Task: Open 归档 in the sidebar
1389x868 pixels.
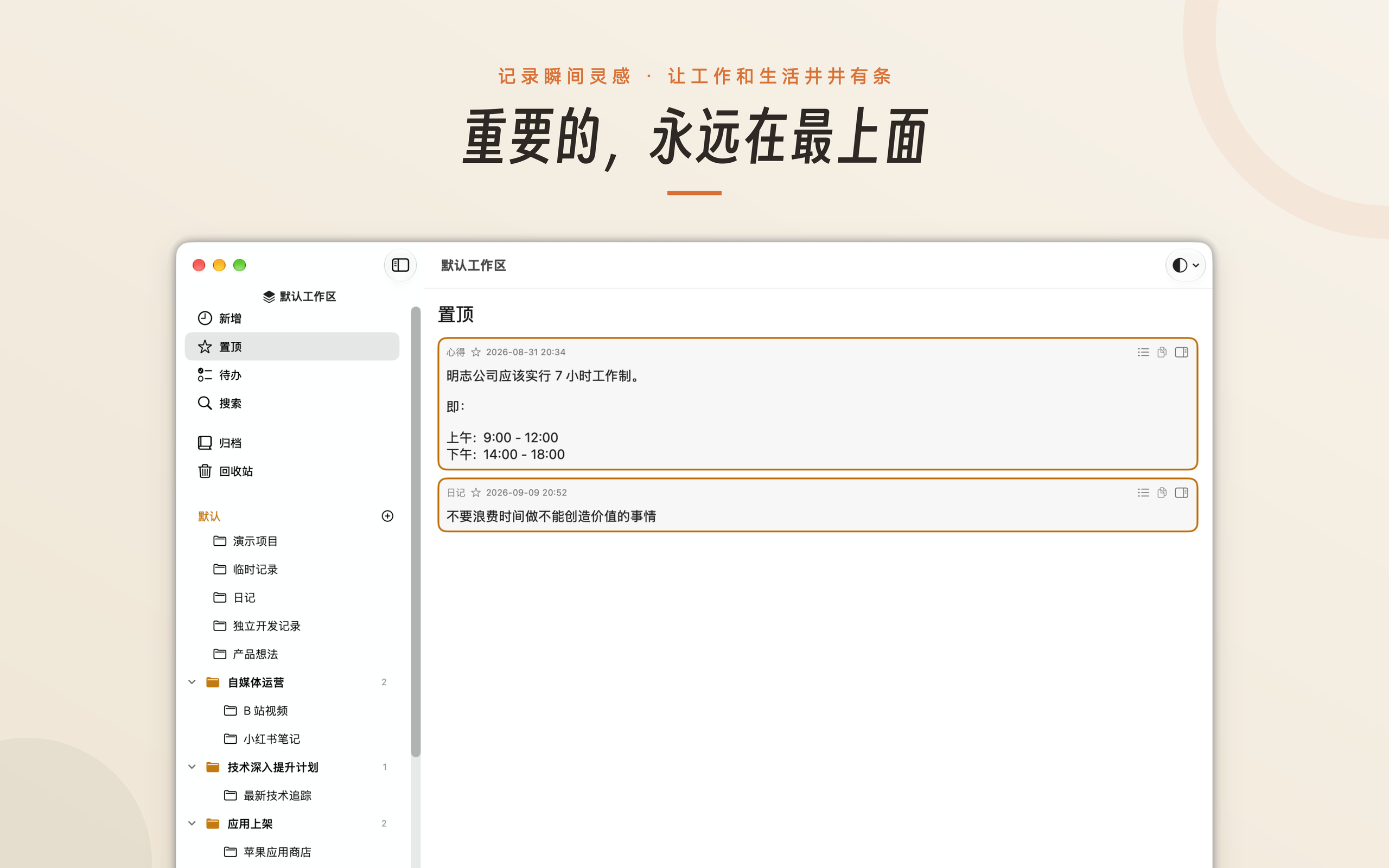Action: point(292,443)
